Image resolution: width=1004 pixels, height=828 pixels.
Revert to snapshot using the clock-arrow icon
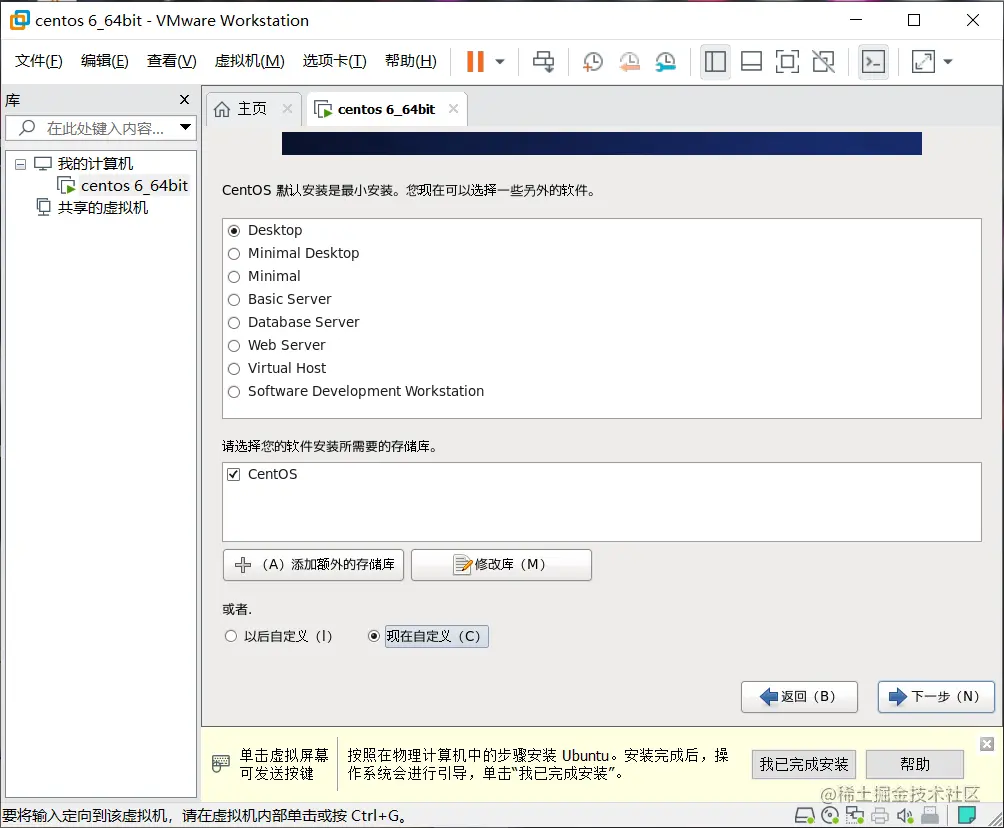(x=629, y=61)
